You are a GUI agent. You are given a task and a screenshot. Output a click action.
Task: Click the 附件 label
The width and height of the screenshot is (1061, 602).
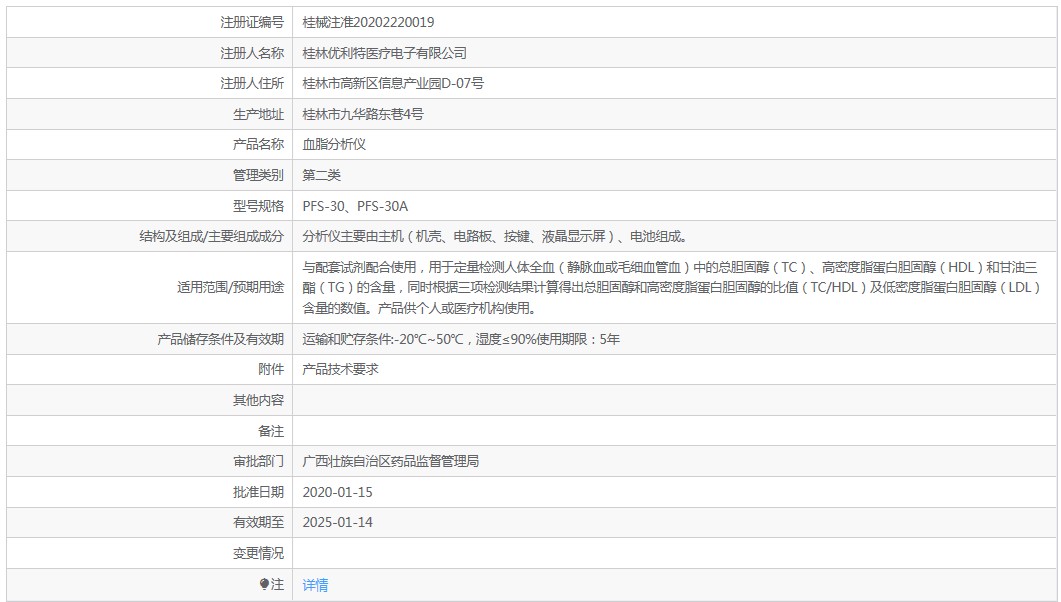coord(271,369)
